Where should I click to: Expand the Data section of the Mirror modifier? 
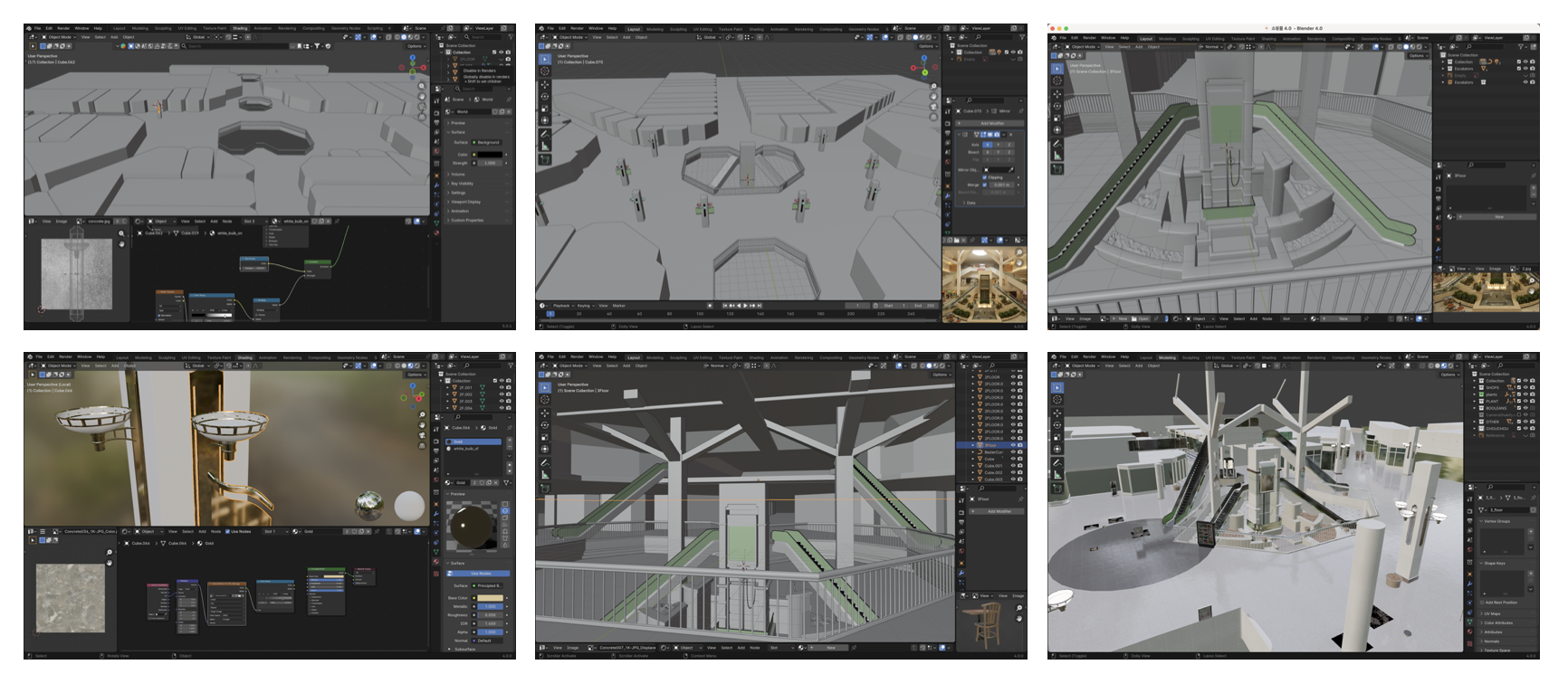(x=970, y=203)
